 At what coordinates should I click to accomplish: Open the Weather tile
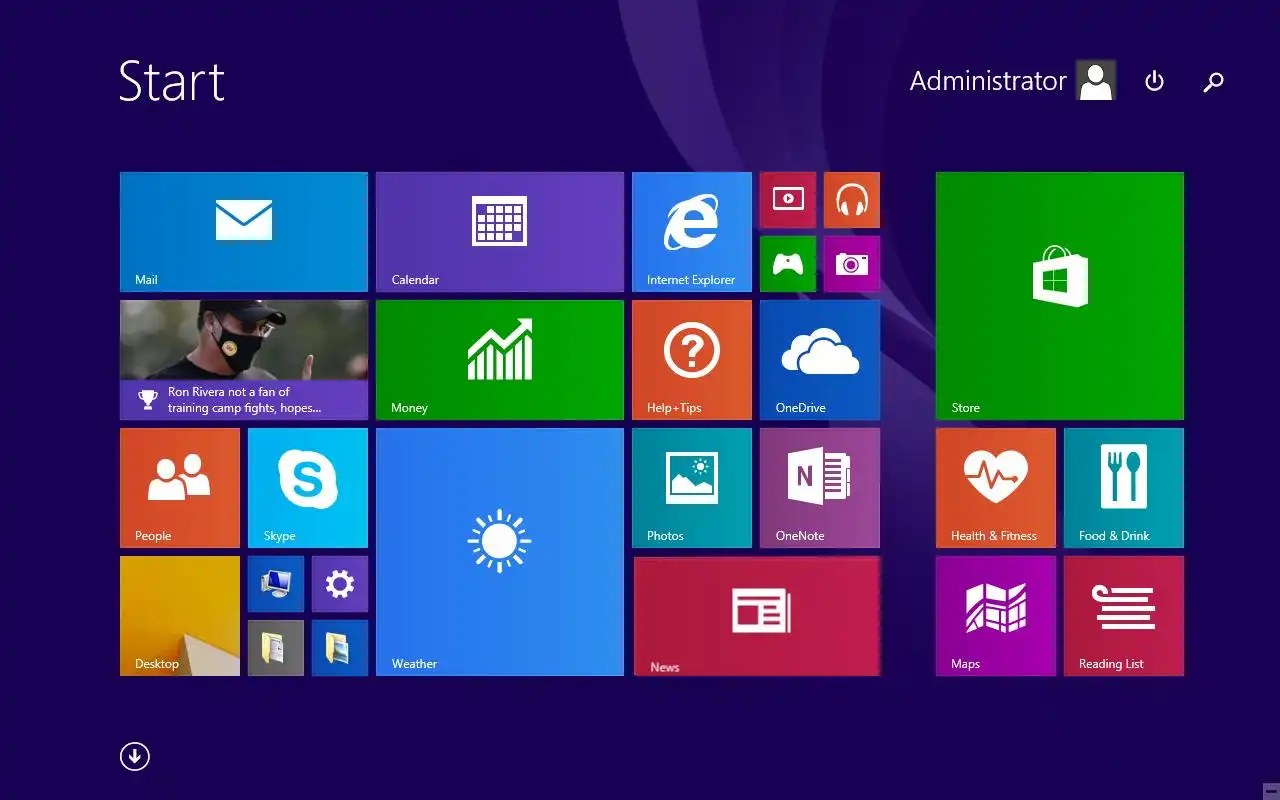click(500, 552)
